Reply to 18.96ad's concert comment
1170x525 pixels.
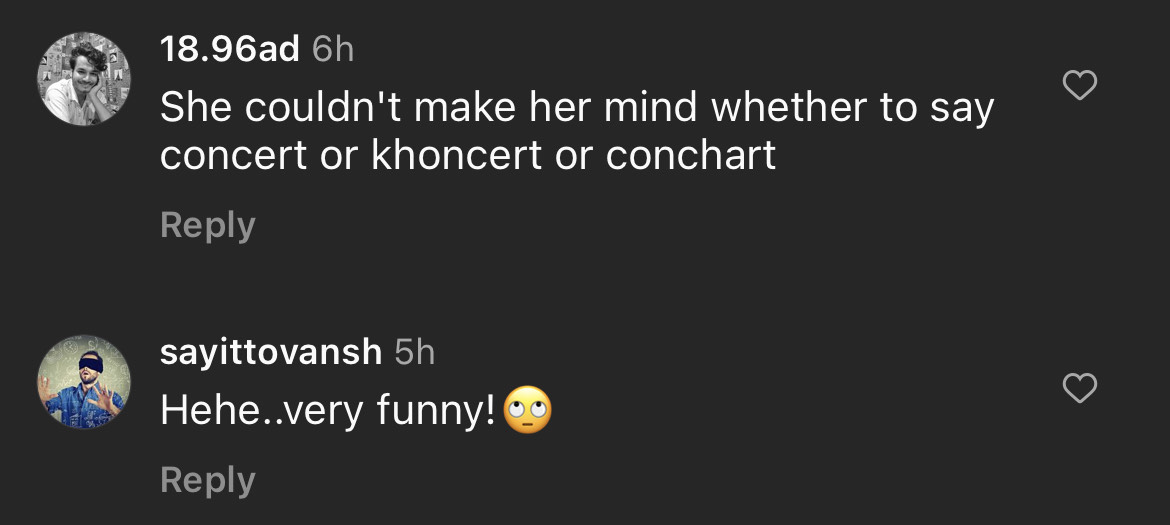[207, 225]
